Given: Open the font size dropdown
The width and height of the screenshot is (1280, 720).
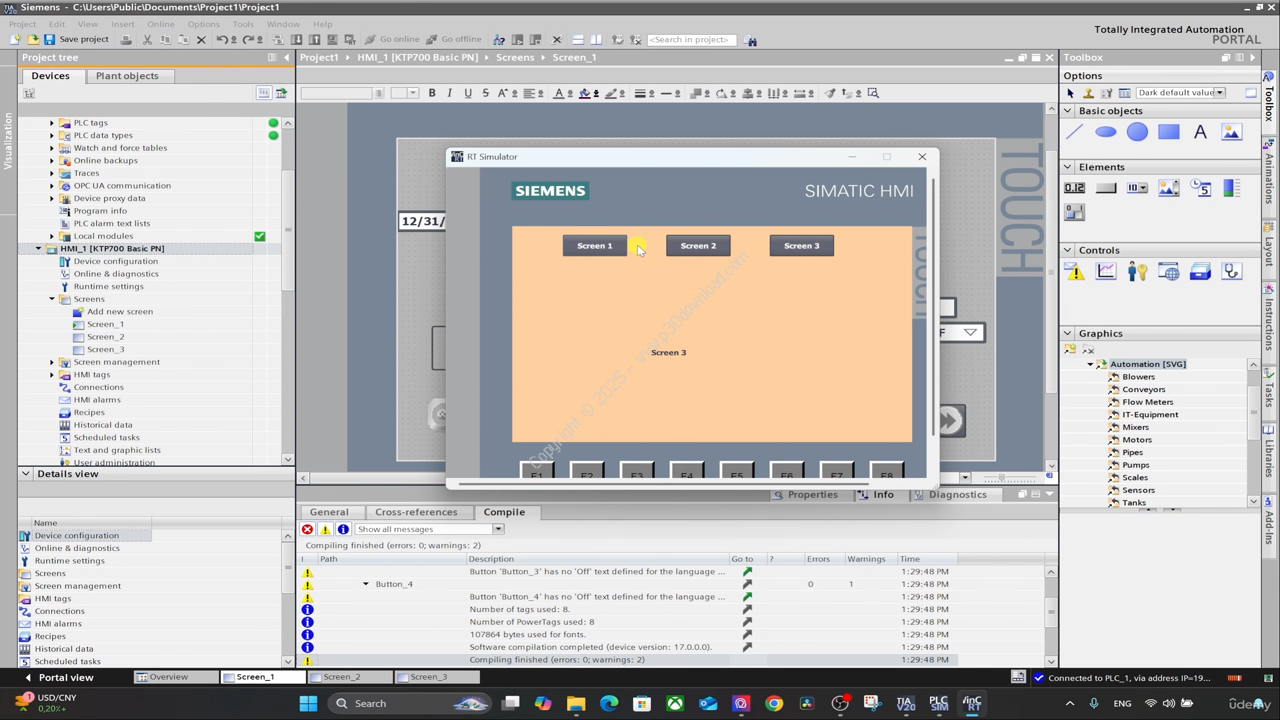Looking at the screenshot, I should 412,93.
